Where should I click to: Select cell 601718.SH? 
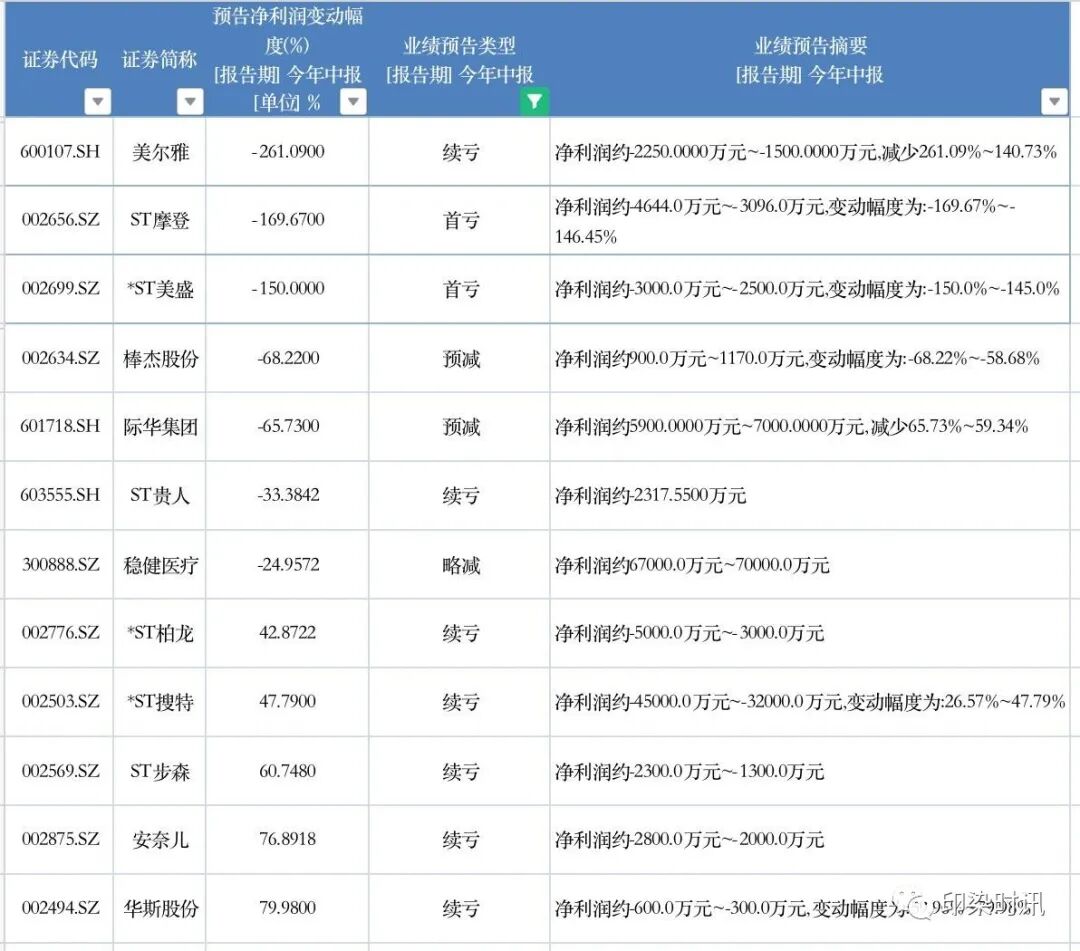tap(59, 426)
